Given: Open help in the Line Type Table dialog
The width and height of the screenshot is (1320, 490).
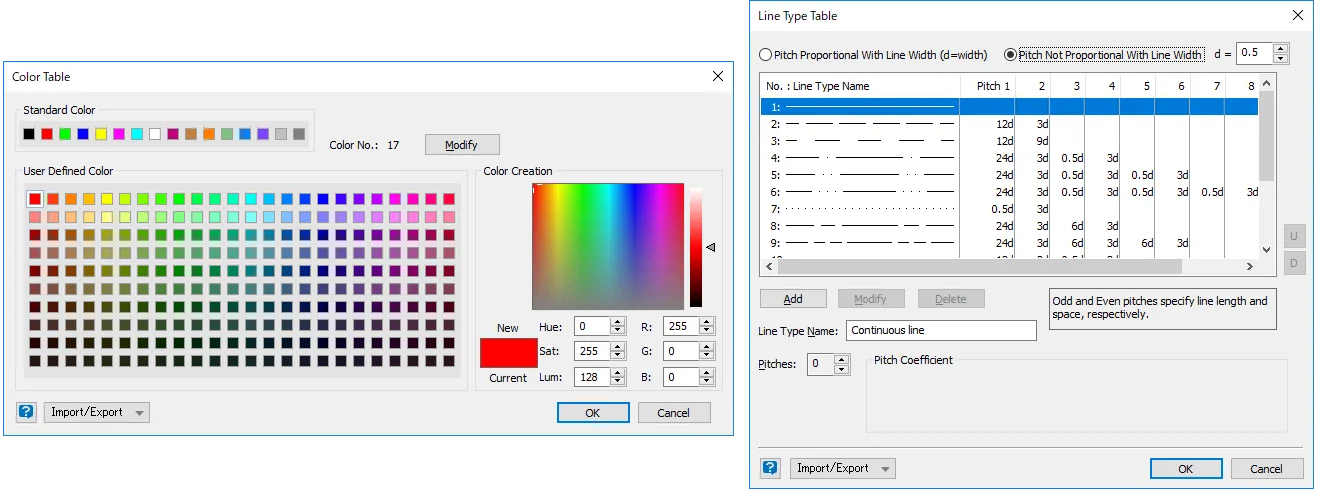Looking at the screenshot, I should (x=770, y=468).
